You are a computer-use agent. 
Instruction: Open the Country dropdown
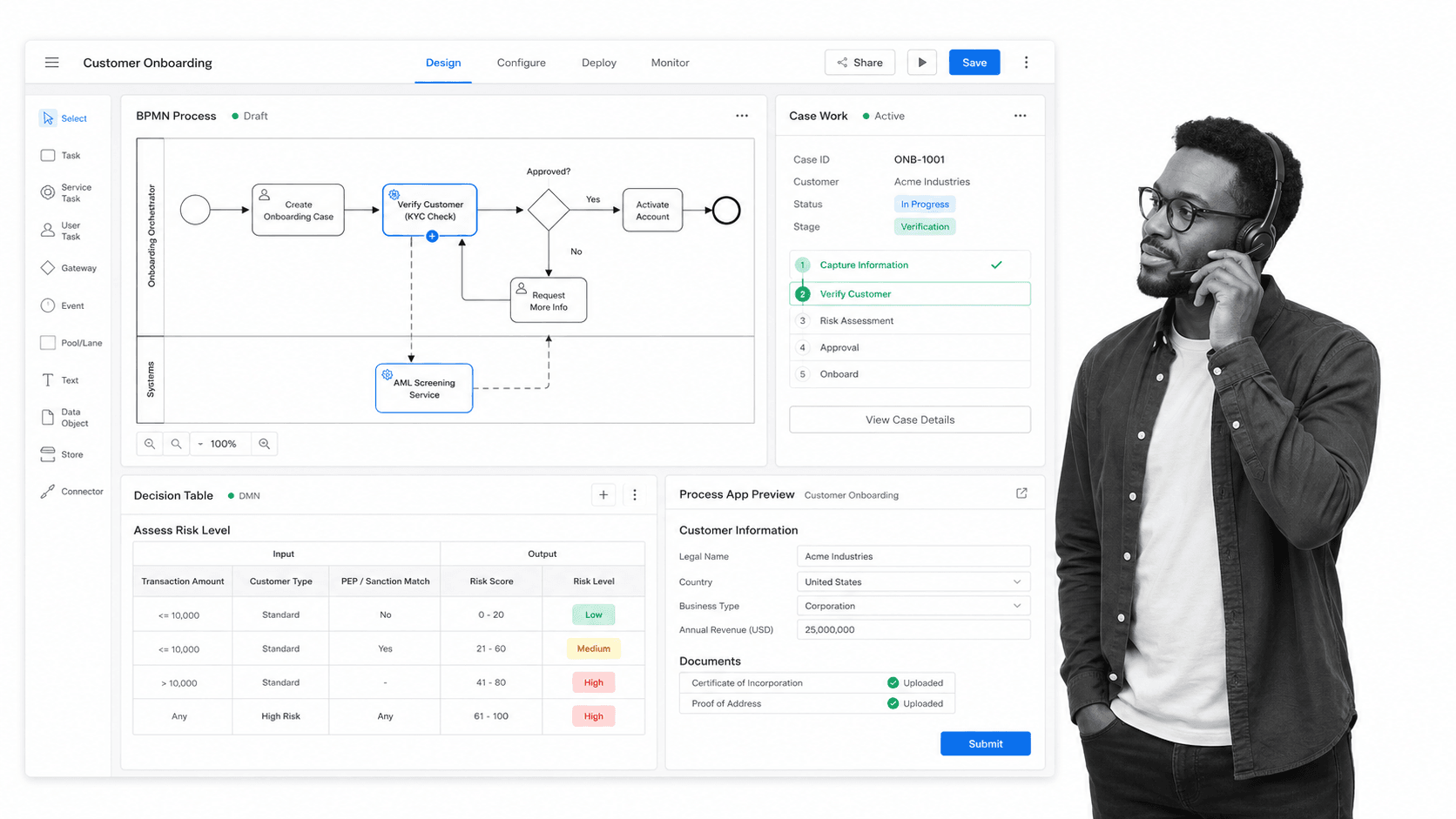coord(913,581)
